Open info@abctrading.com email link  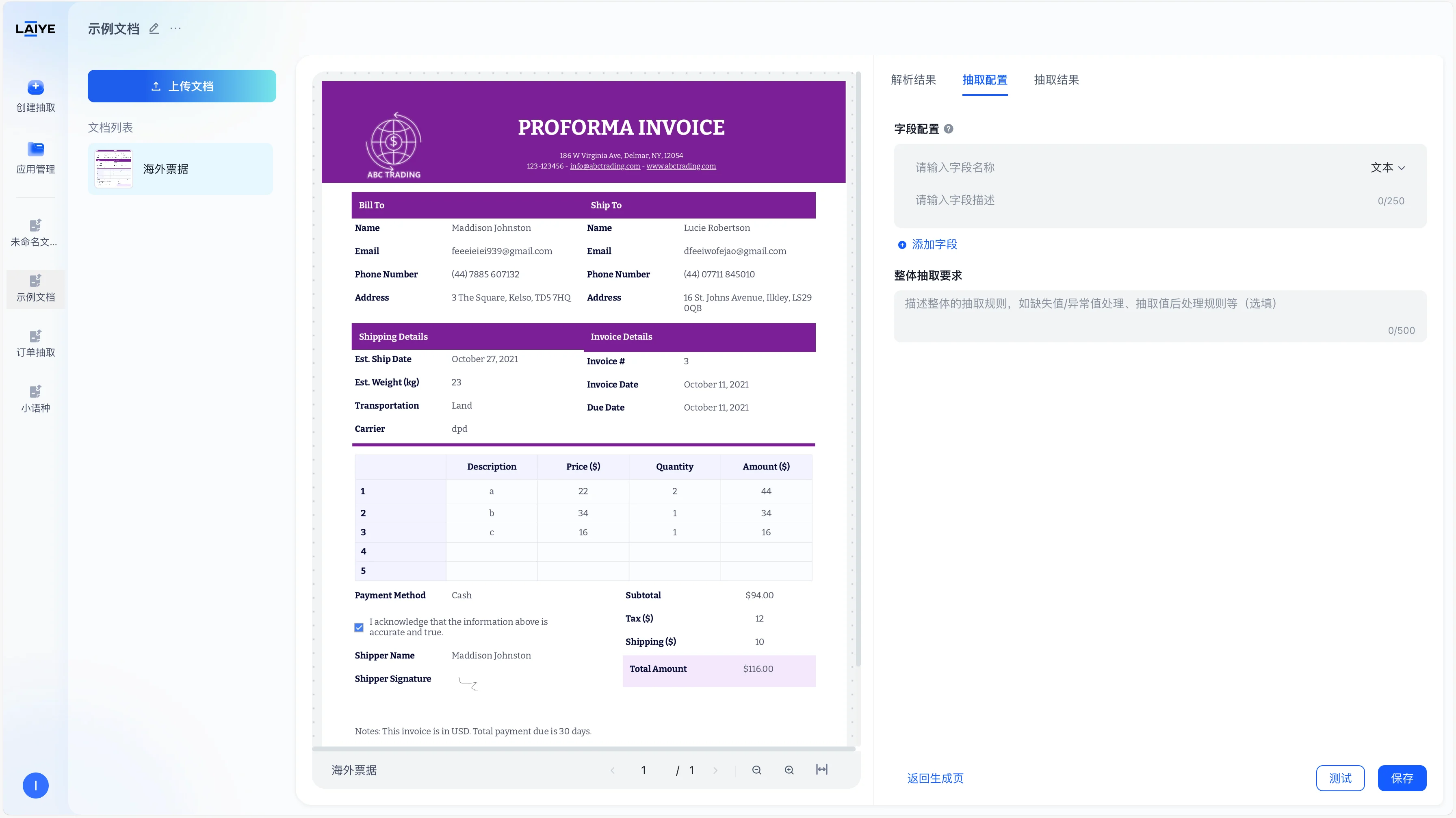[x=605, y=166]
